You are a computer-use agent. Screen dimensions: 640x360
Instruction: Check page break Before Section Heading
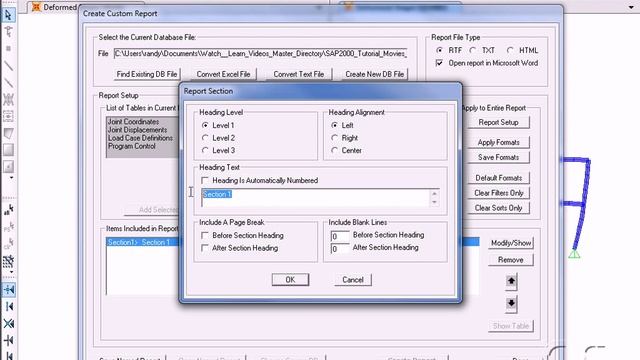[205, 235]
